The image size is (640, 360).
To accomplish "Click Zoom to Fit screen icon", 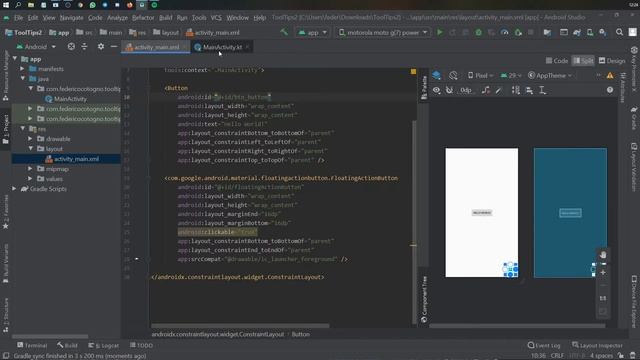I will point(603,311).
